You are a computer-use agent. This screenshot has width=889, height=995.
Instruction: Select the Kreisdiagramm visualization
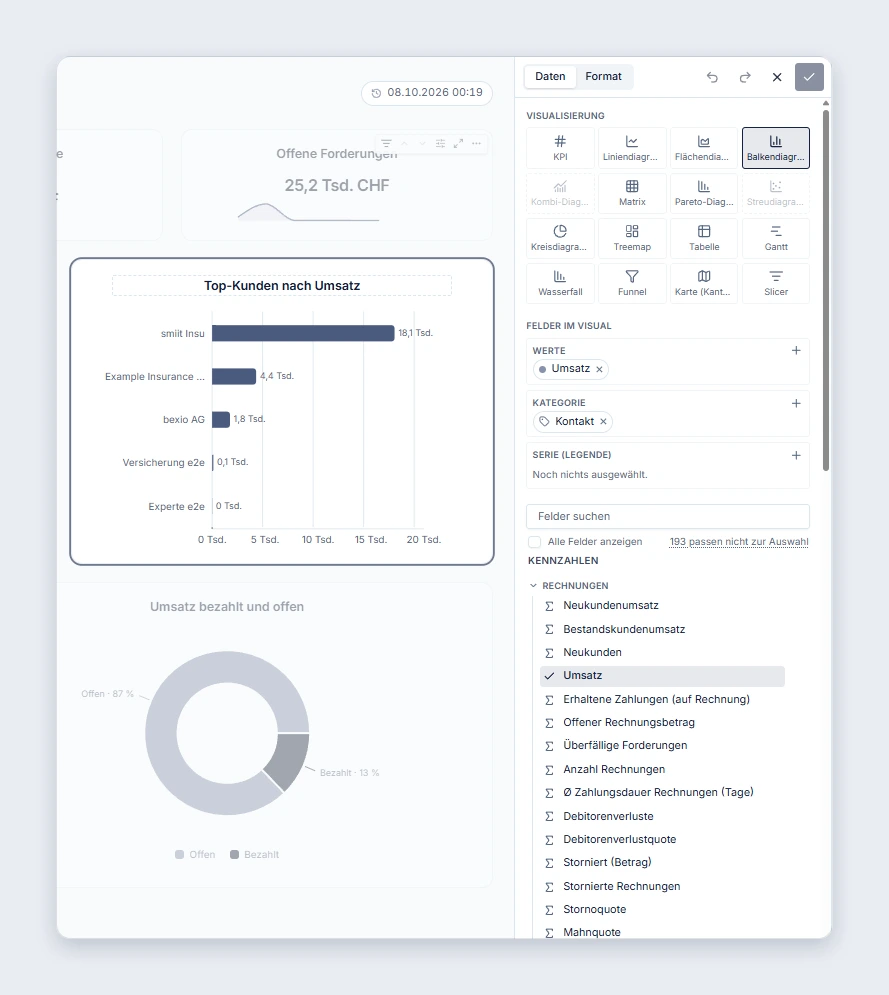[x=560, y=238]
